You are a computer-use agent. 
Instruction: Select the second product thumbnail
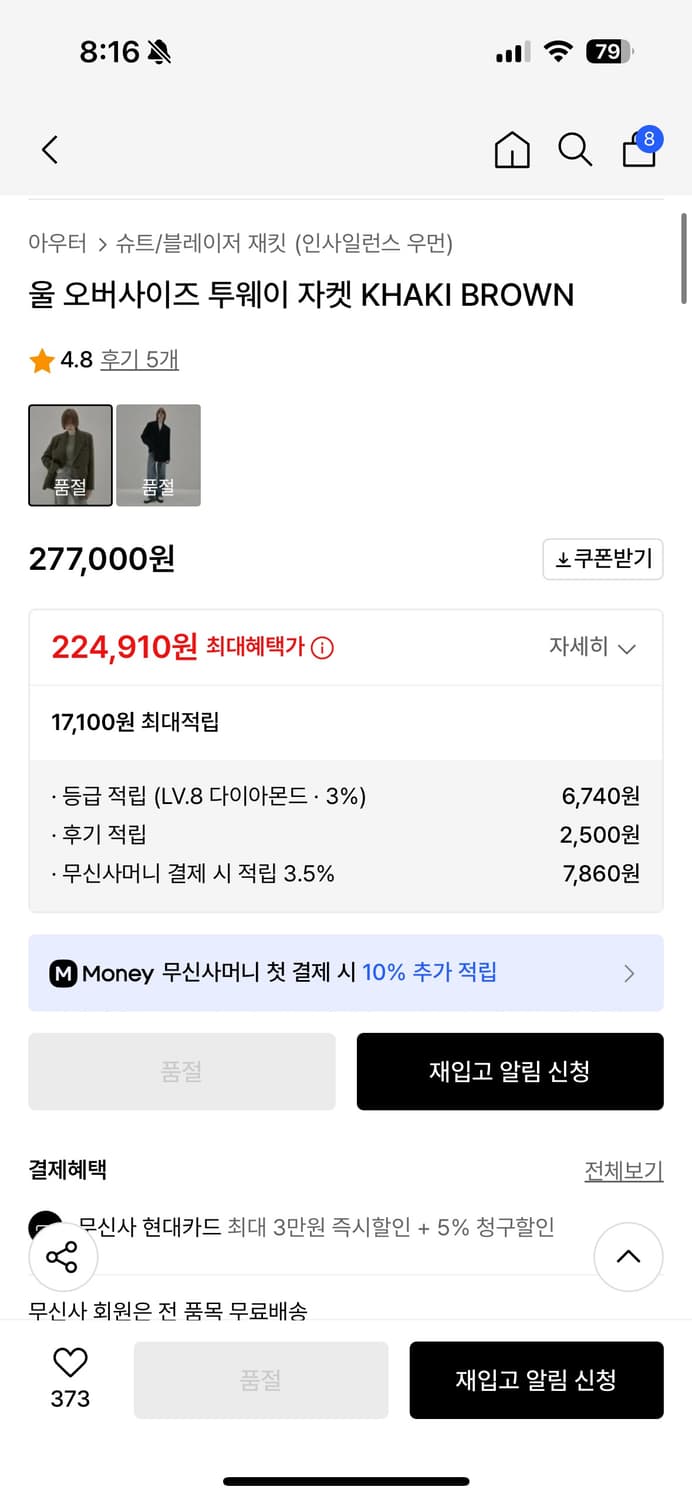coord(158,455)
